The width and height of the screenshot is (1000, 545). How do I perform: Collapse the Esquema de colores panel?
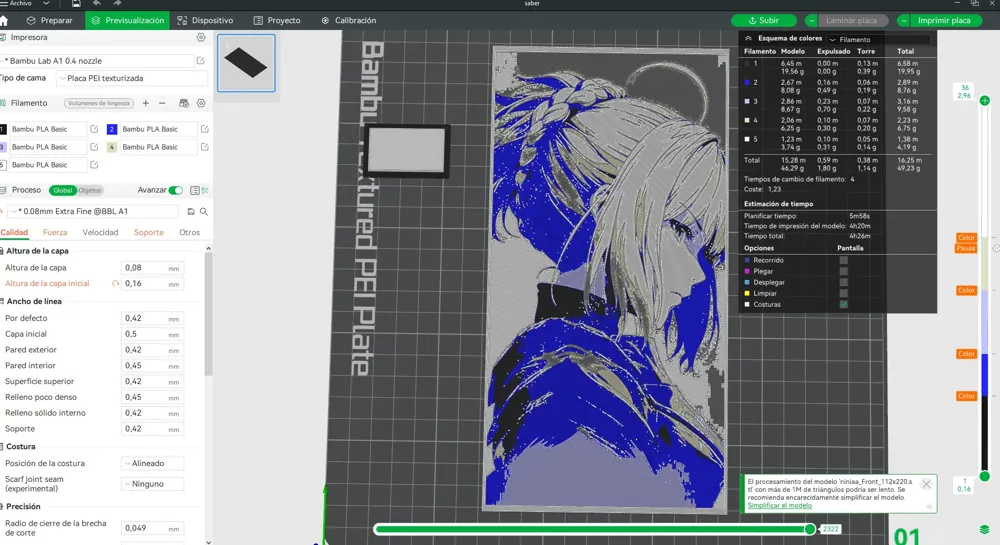click(748, 38)
